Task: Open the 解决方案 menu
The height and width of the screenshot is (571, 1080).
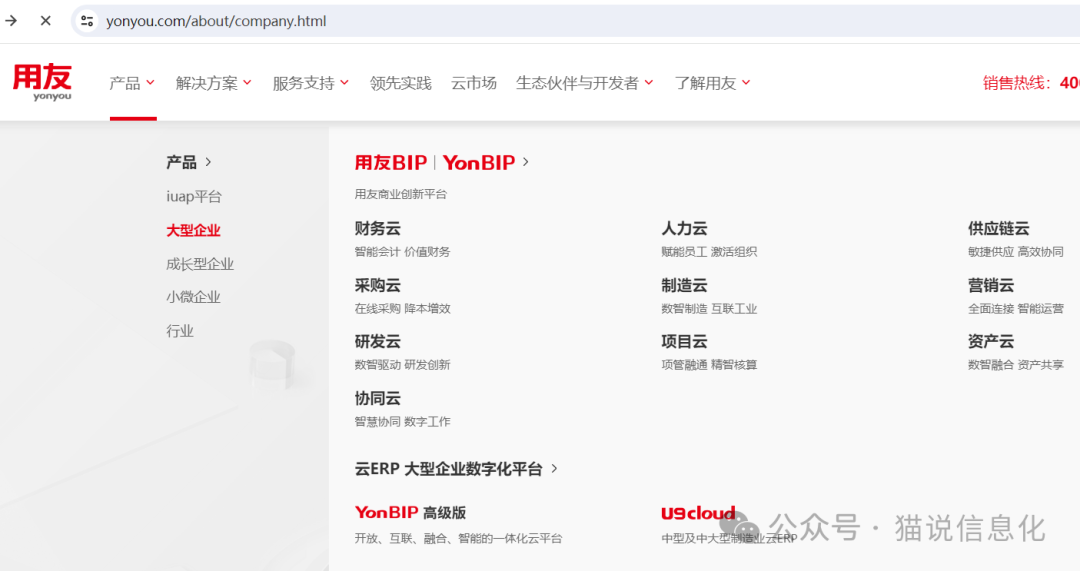Action: click(207, 83)
